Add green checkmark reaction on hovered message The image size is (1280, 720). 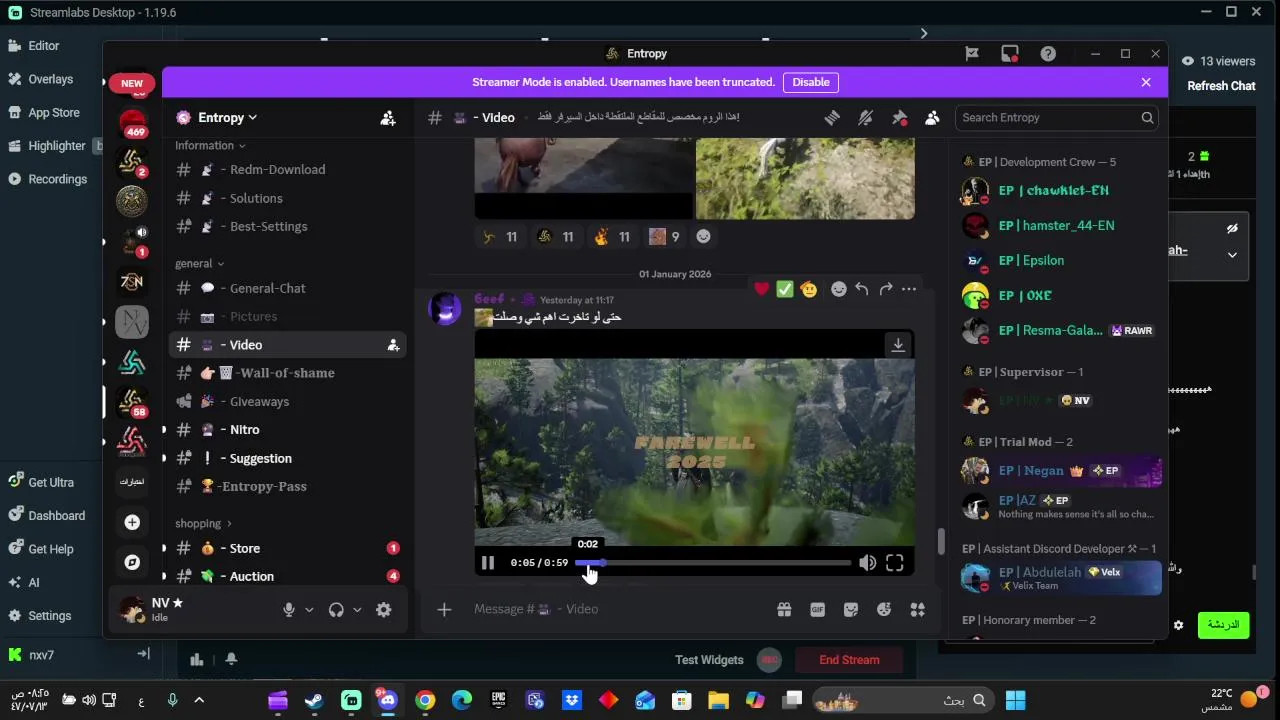click(785, 289)
